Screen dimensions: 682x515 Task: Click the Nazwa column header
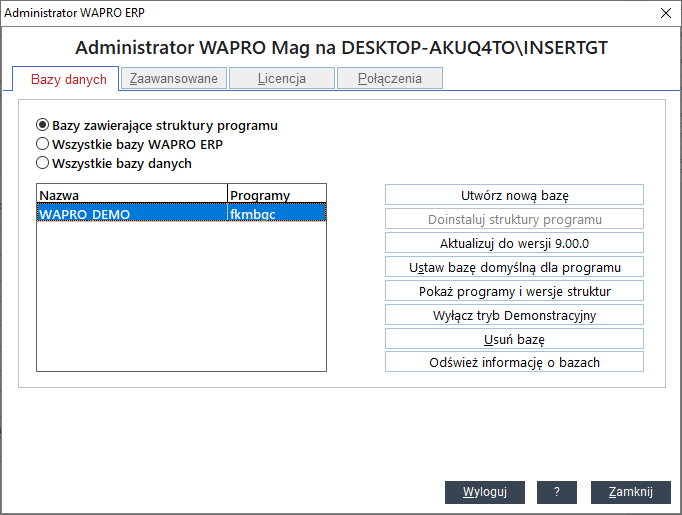coord(132,194)
